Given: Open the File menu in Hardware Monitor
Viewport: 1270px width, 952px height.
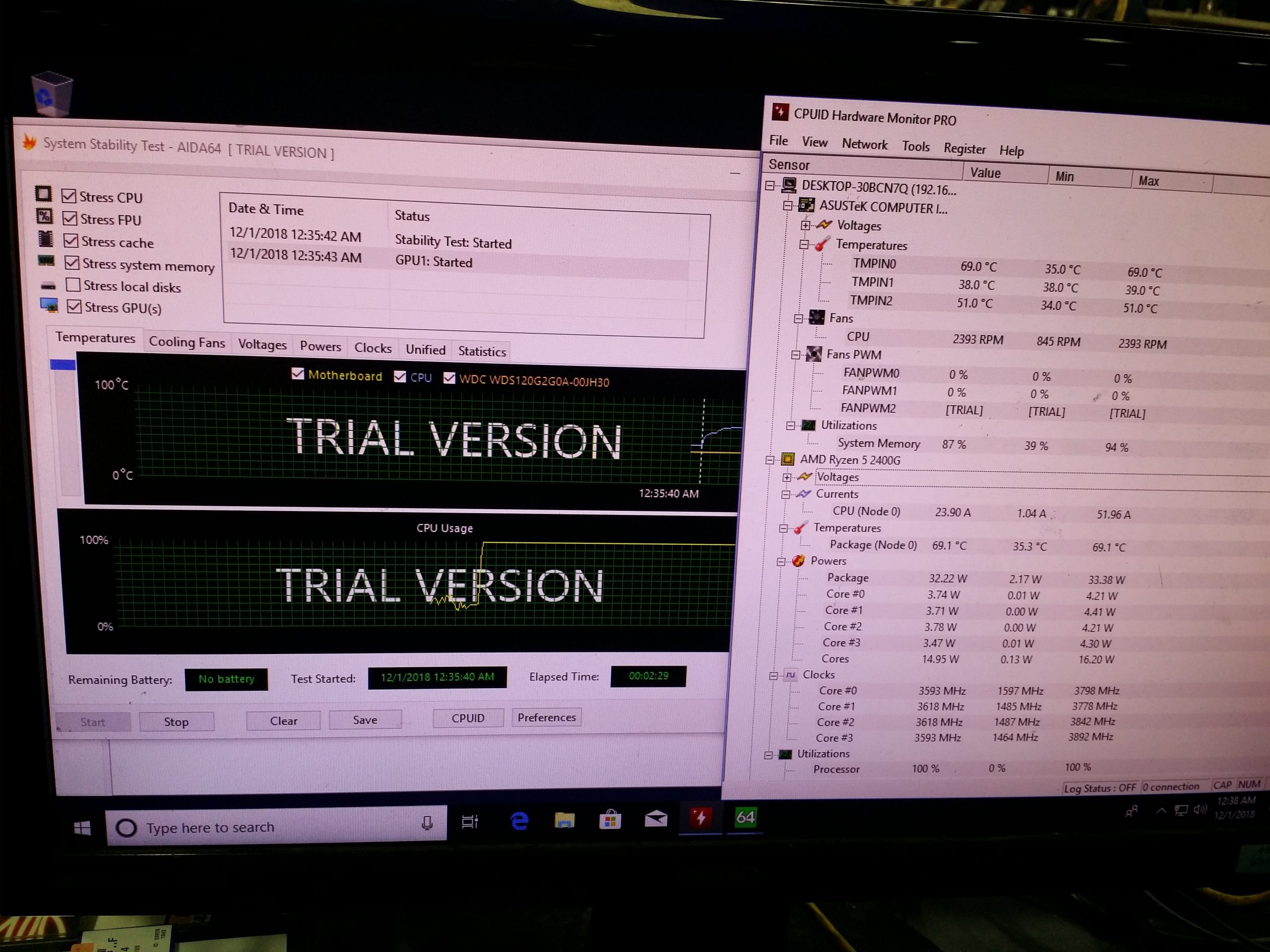Looking at the screenshot, I should pyautogui.click(x=778, y=141).
